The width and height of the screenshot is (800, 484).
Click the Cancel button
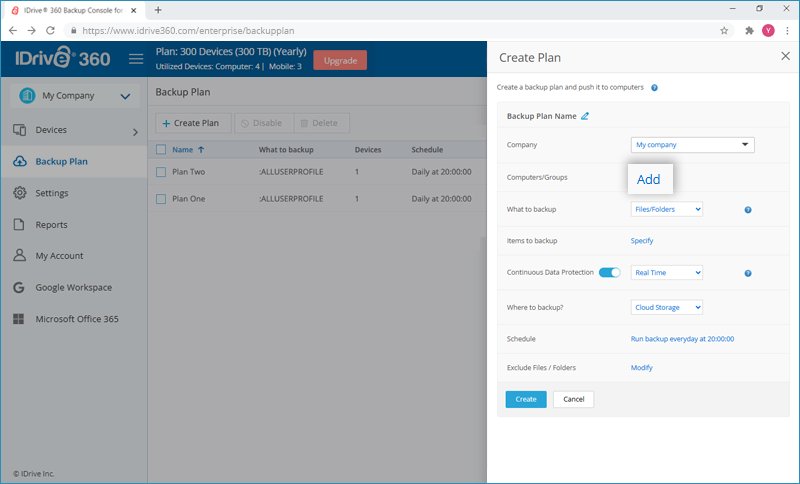[573, 399]
